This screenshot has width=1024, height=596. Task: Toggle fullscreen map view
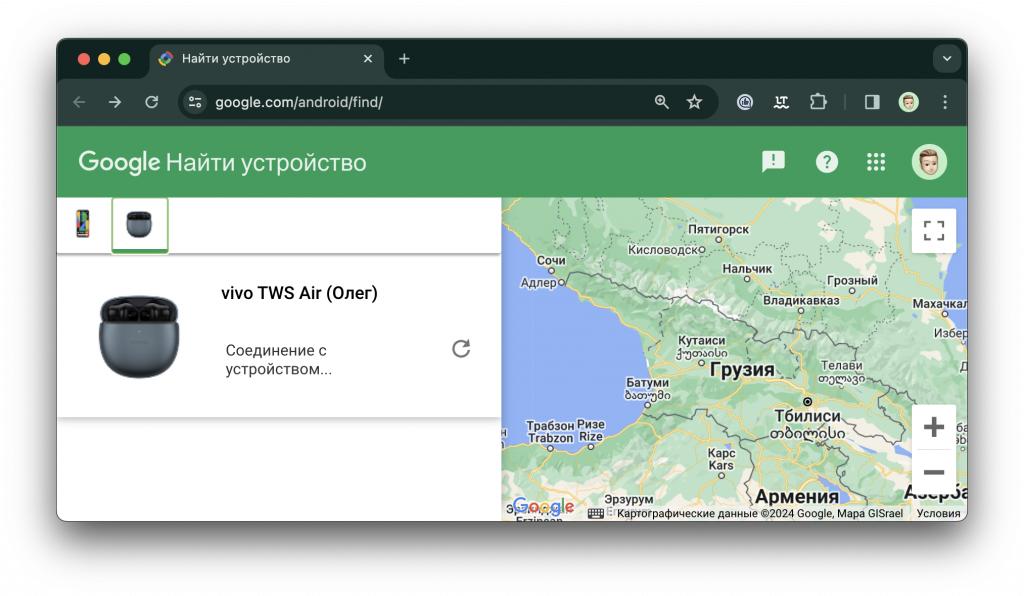click(933, 231)
